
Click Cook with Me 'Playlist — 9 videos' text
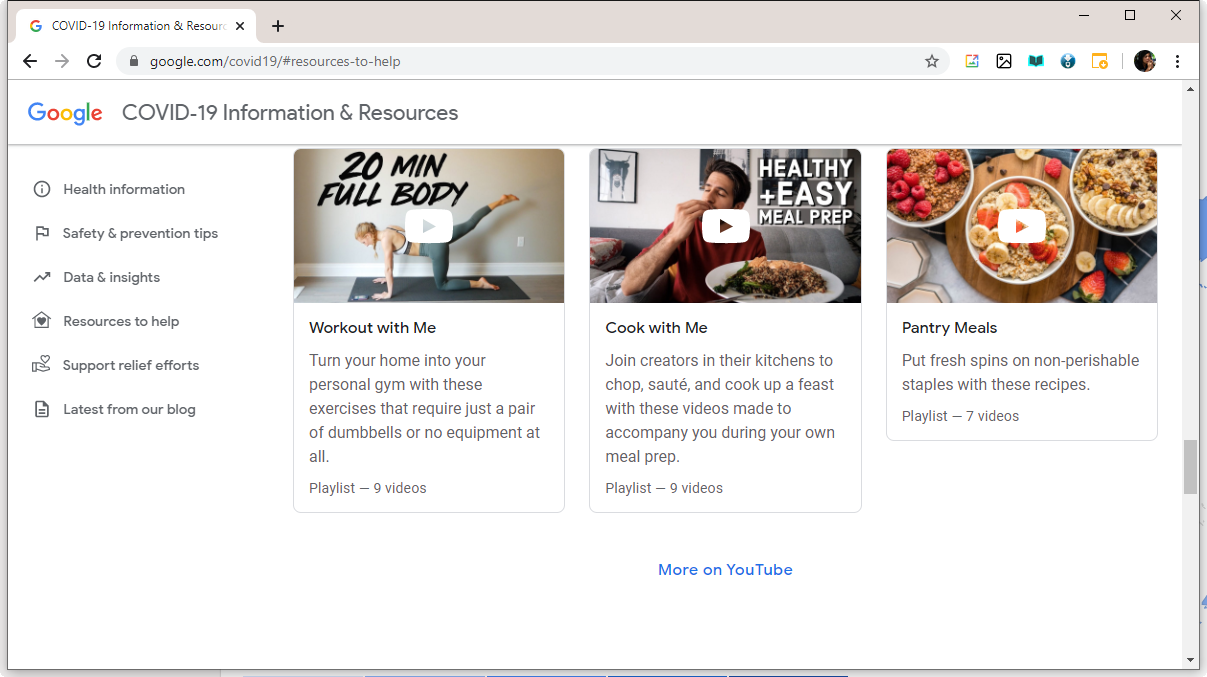[664, 488]
